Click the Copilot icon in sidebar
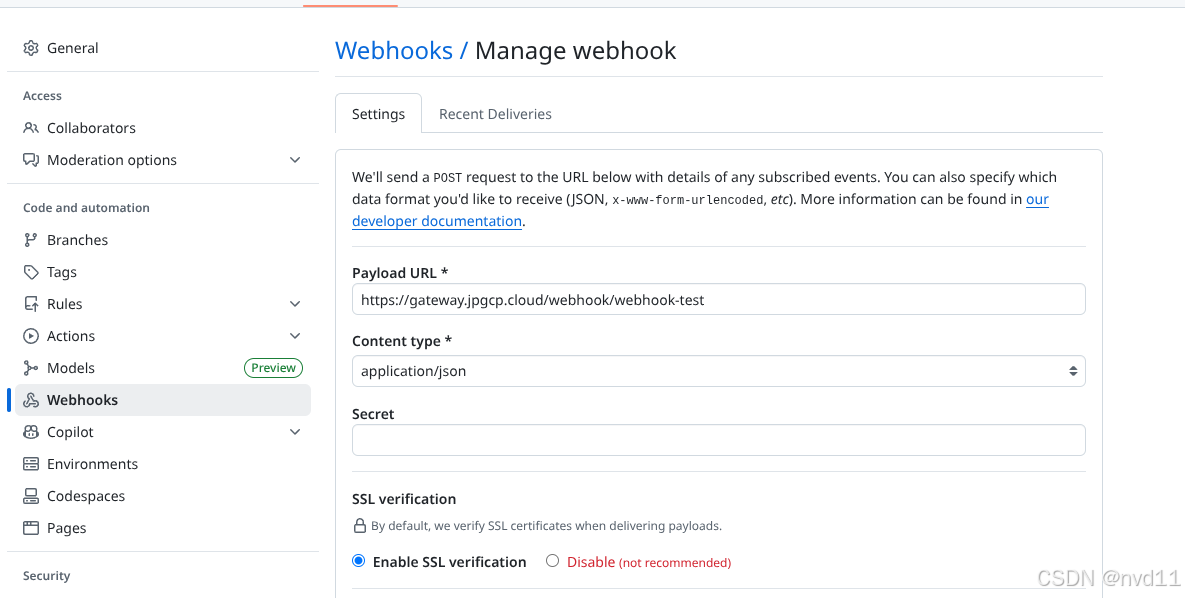This screenshot has height=598, width=1185. (31, 432)
